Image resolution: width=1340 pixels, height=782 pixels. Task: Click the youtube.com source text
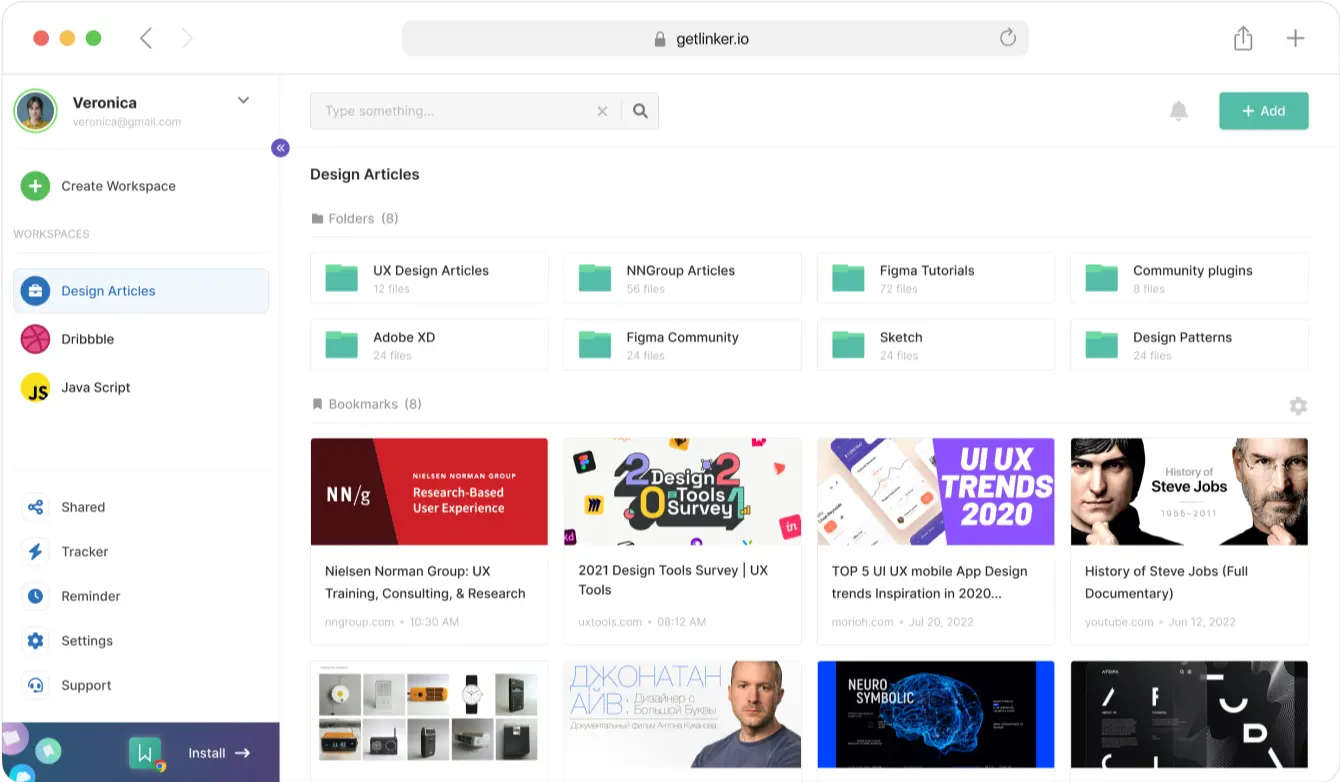(x=1119, y=622)
